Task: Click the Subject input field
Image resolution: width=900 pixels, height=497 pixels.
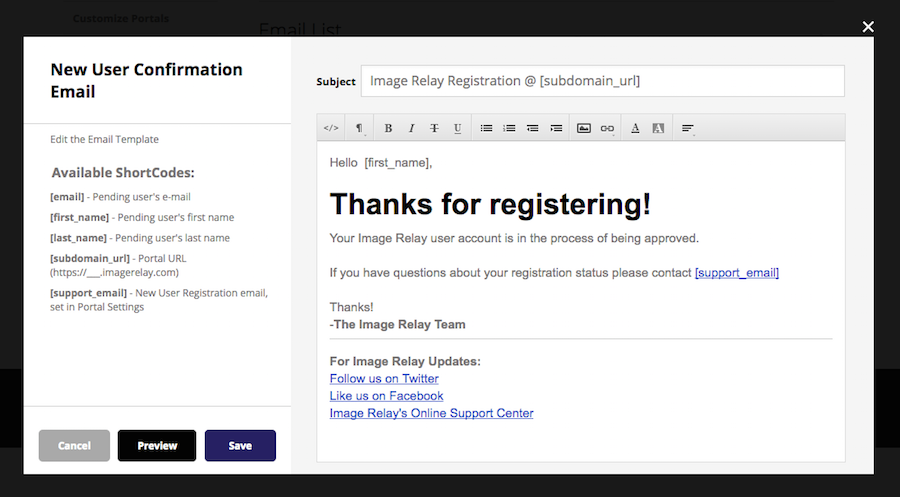Action: [x=603, y=81]
